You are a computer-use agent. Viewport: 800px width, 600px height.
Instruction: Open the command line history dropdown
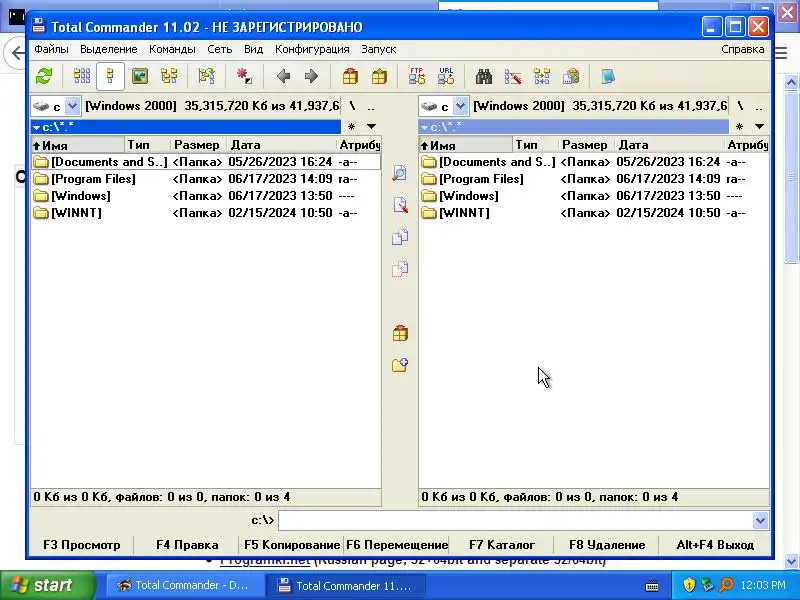coord(760,520)
